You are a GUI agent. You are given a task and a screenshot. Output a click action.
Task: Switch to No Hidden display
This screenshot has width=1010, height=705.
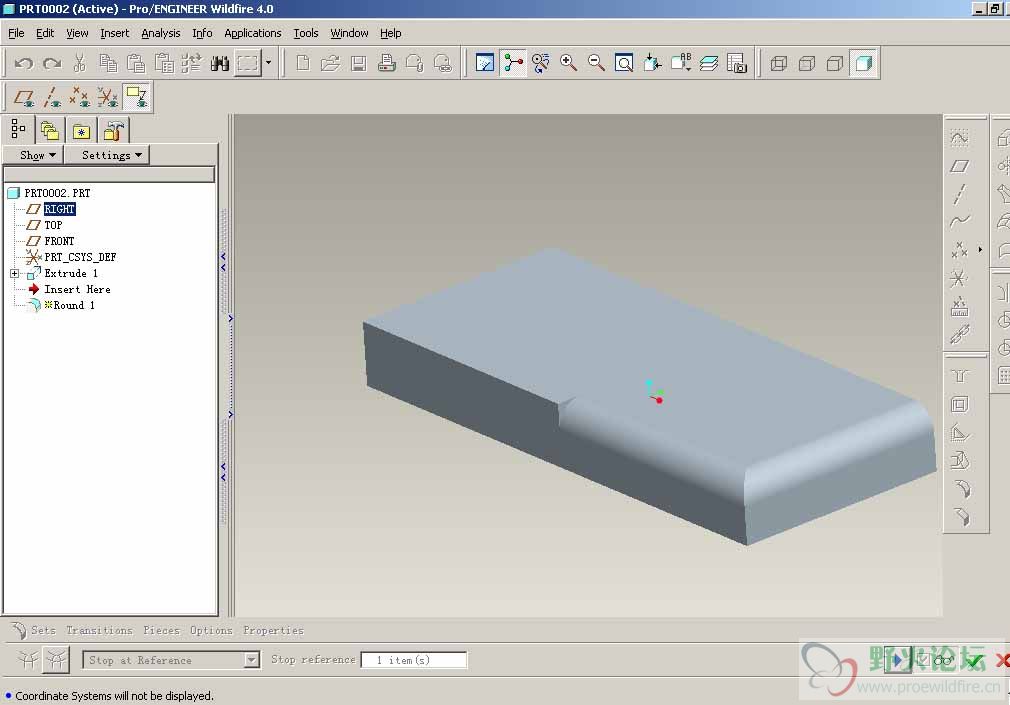point(835,63)
